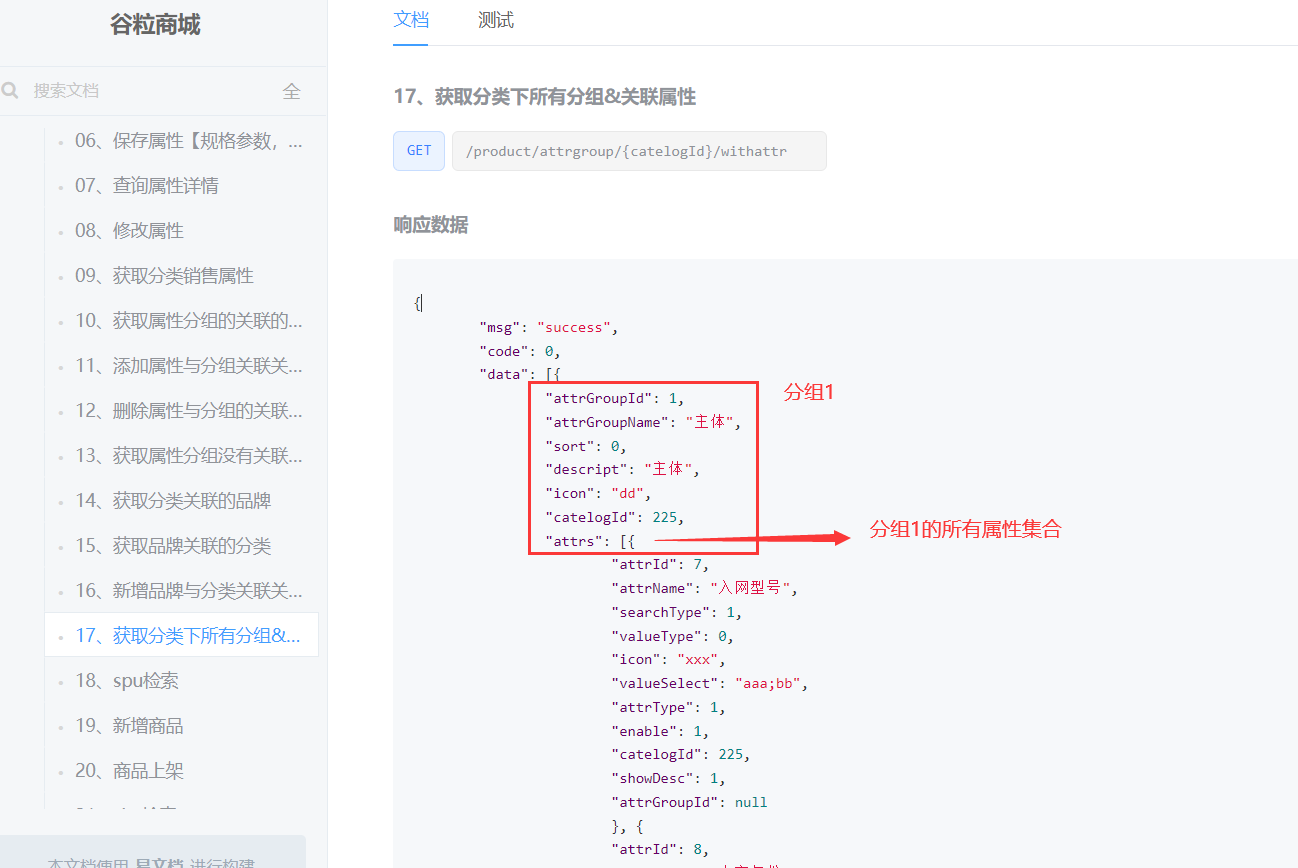Switch to the 文档 tab

pos(411,20)
